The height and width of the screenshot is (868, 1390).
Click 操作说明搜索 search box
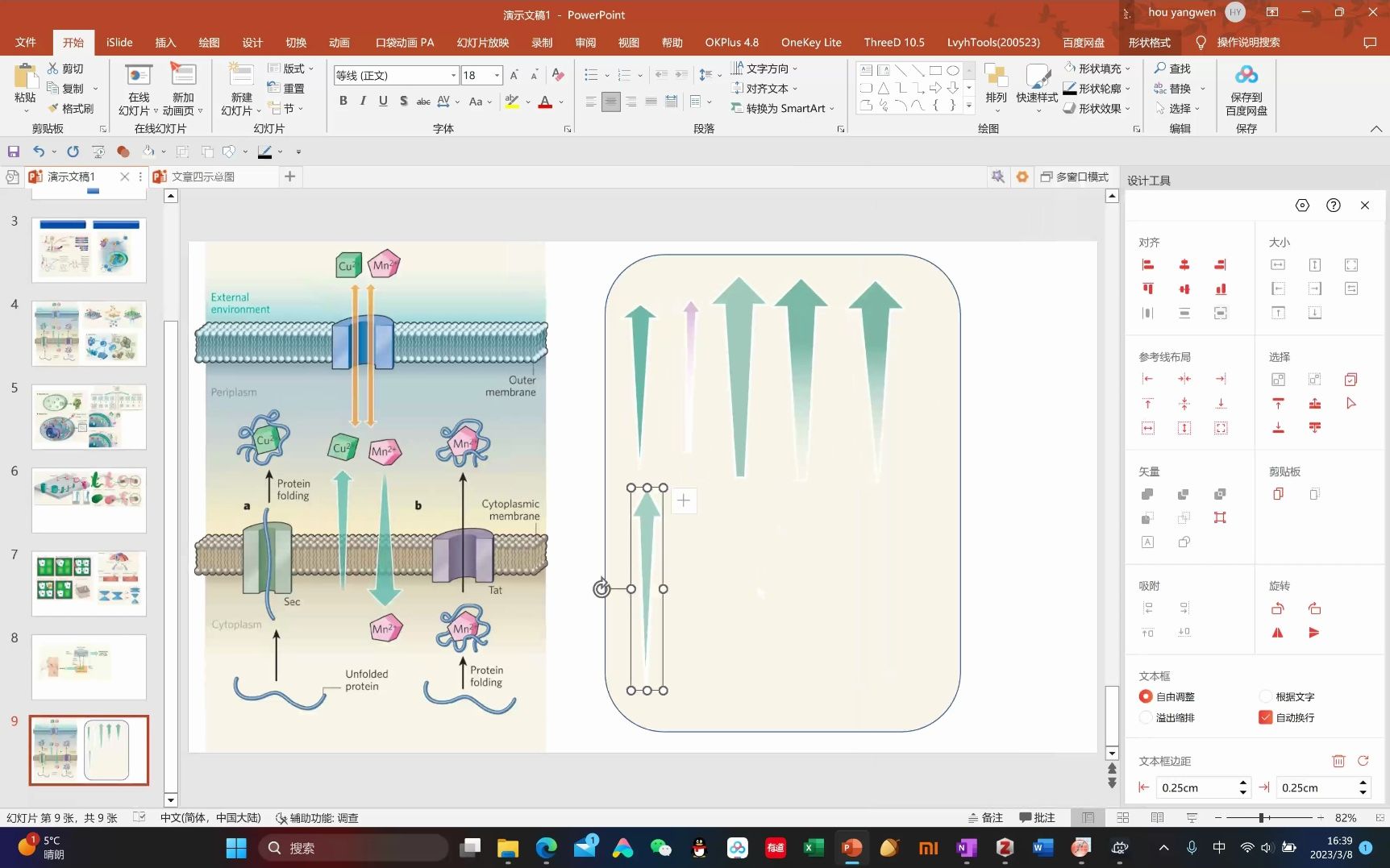(1248, 42)
